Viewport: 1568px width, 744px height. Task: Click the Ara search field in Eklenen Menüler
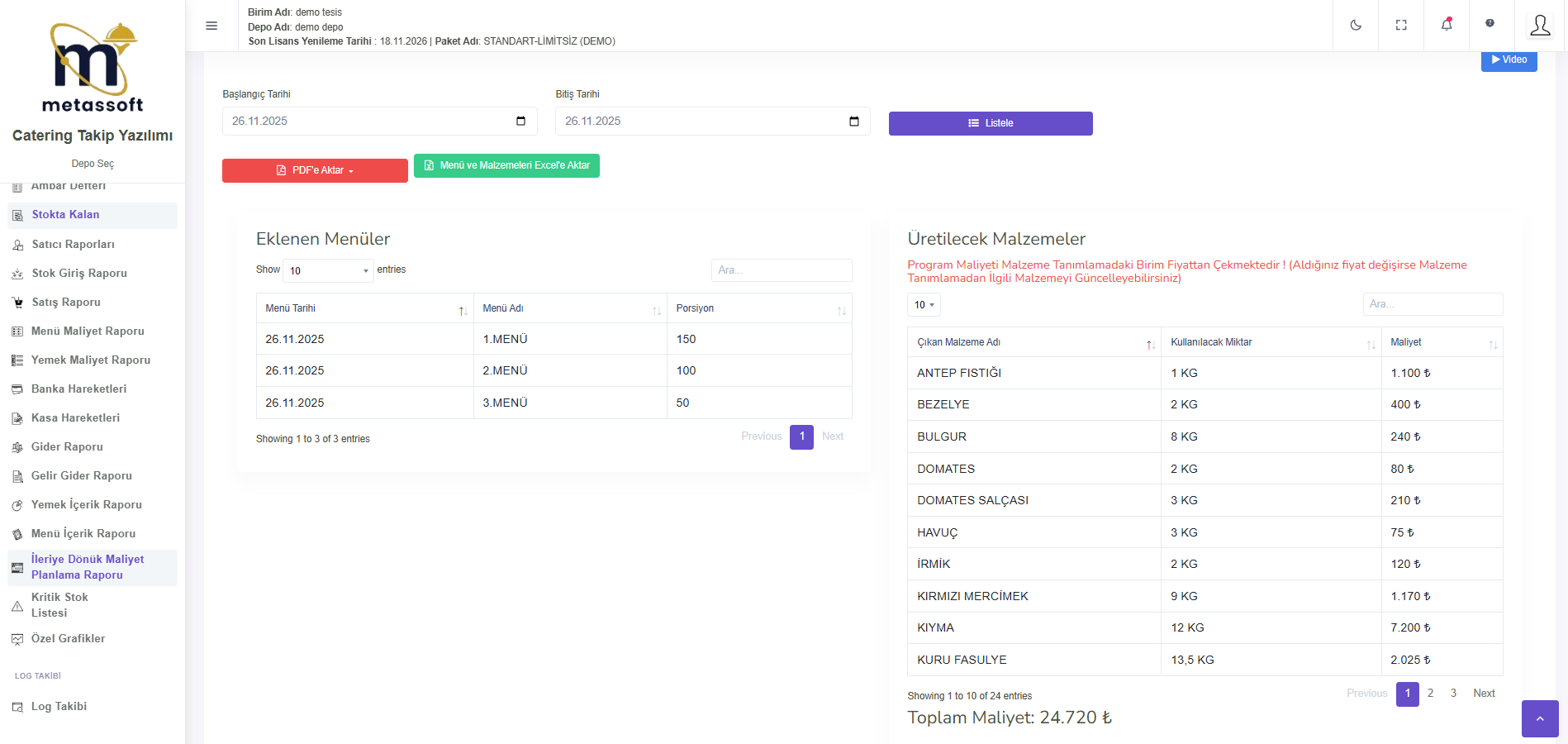tap(781, 270)
